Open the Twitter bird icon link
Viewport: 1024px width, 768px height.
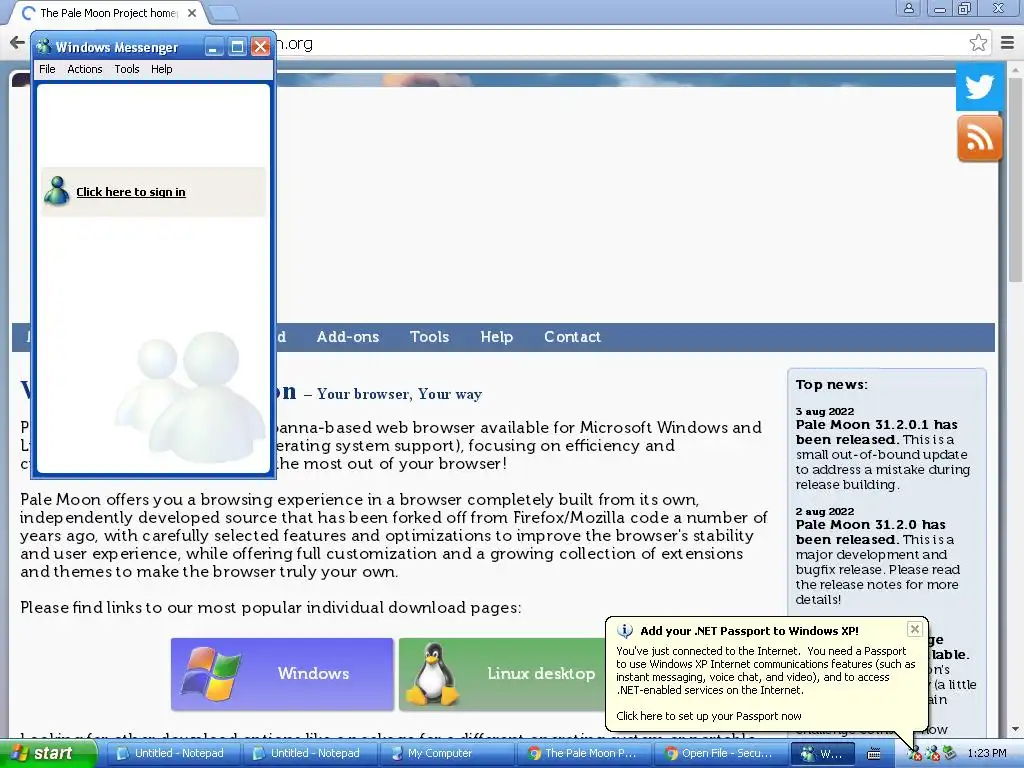(x=980, y=87)
